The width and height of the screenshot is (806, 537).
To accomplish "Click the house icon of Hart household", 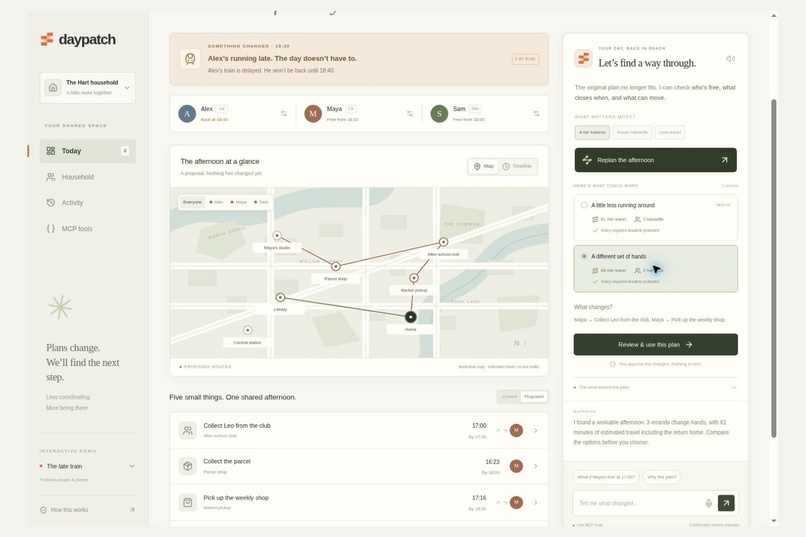I will point(53,87).
